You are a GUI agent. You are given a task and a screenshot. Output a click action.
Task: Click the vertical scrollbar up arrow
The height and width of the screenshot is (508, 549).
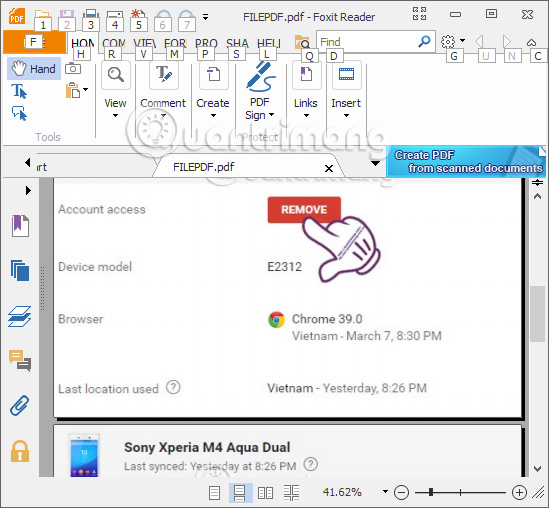(537, 197)
